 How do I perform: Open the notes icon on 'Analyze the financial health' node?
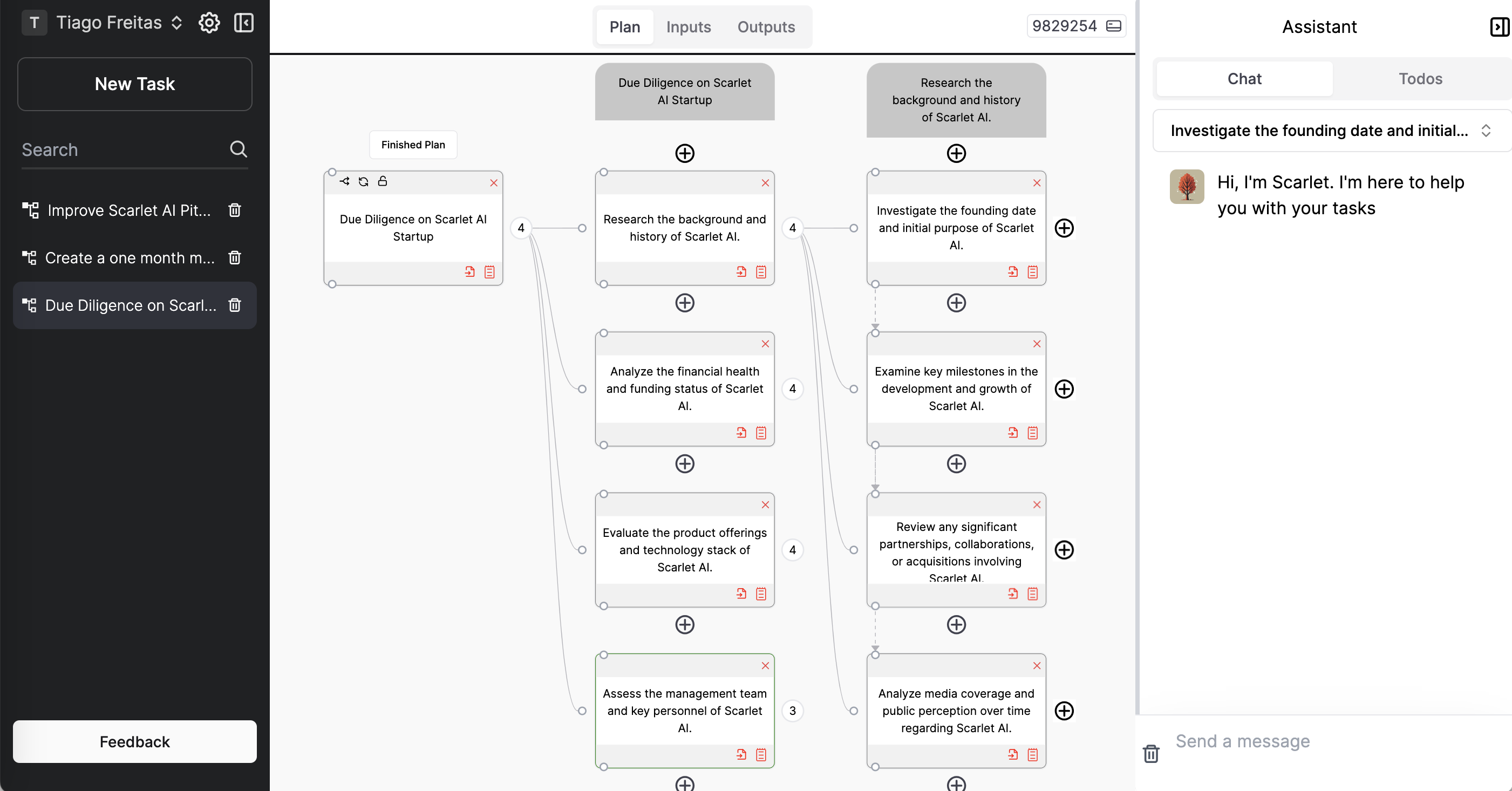pos(761,433)
